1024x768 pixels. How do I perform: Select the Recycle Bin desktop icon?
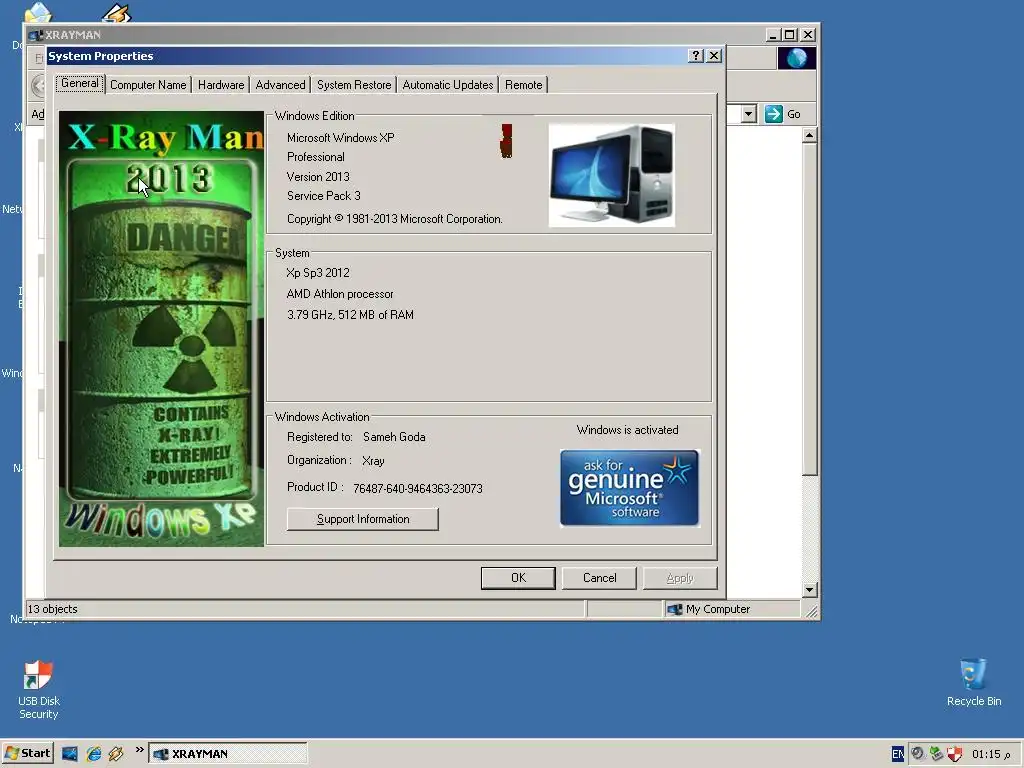973,682
